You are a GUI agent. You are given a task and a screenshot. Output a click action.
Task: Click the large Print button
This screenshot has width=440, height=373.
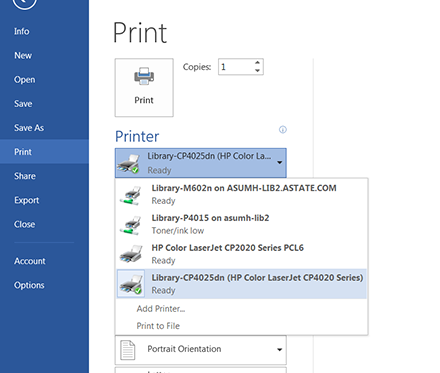(144, 88)
